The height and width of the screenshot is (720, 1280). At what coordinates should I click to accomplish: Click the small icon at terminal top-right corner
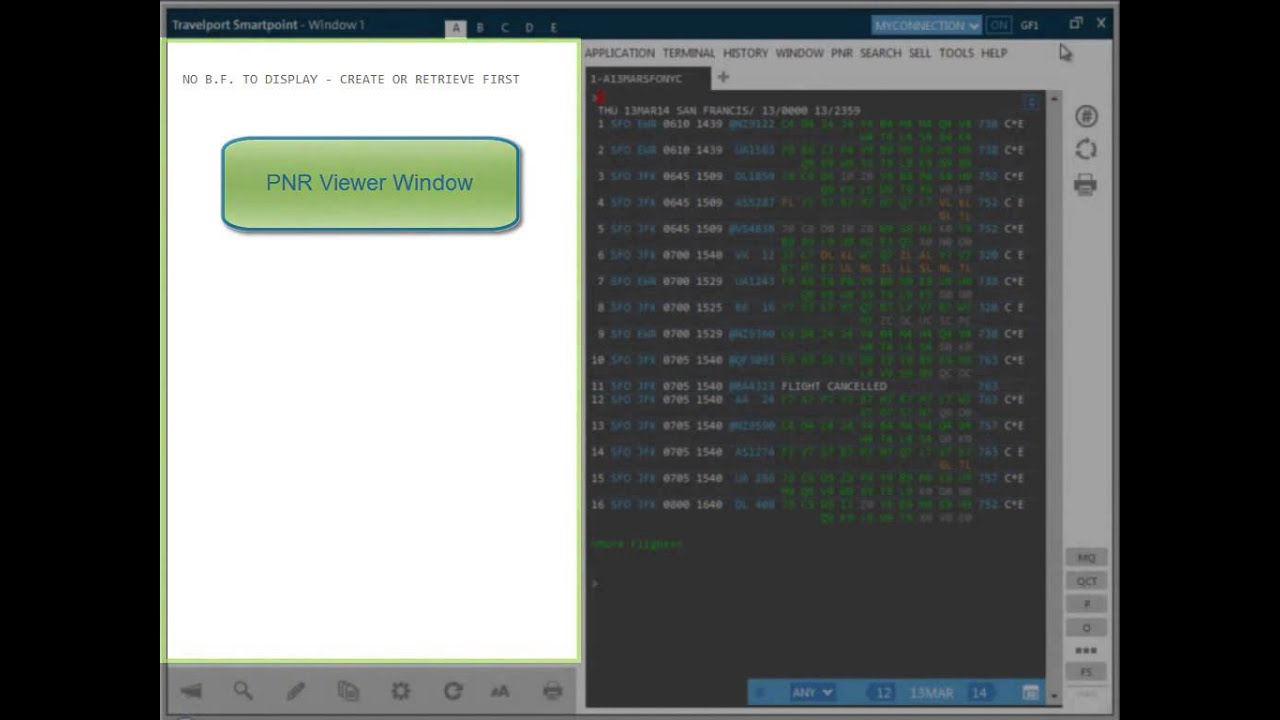click(1032, 102)
